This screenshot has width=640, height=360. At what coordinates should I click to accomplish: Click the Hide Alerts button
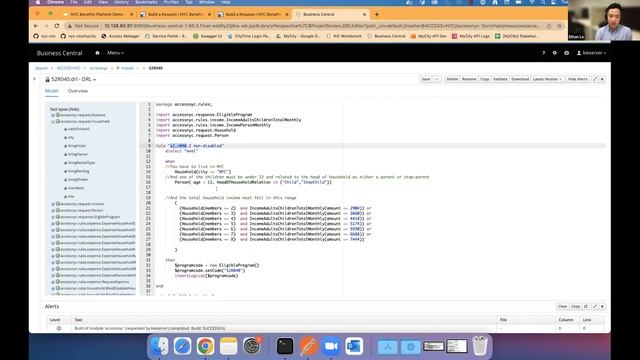click(578, 79)
